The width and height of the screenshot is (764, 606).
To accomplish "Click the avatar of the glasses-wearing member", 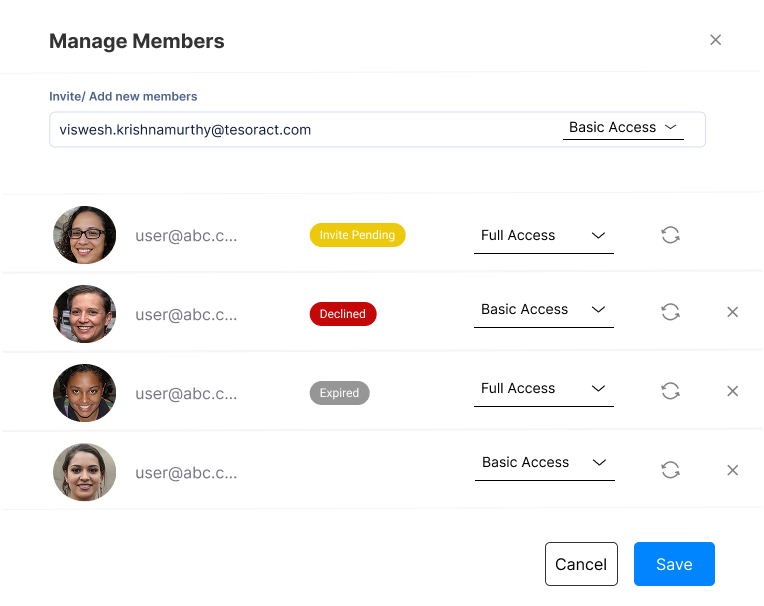I will [x=85, y=235].
